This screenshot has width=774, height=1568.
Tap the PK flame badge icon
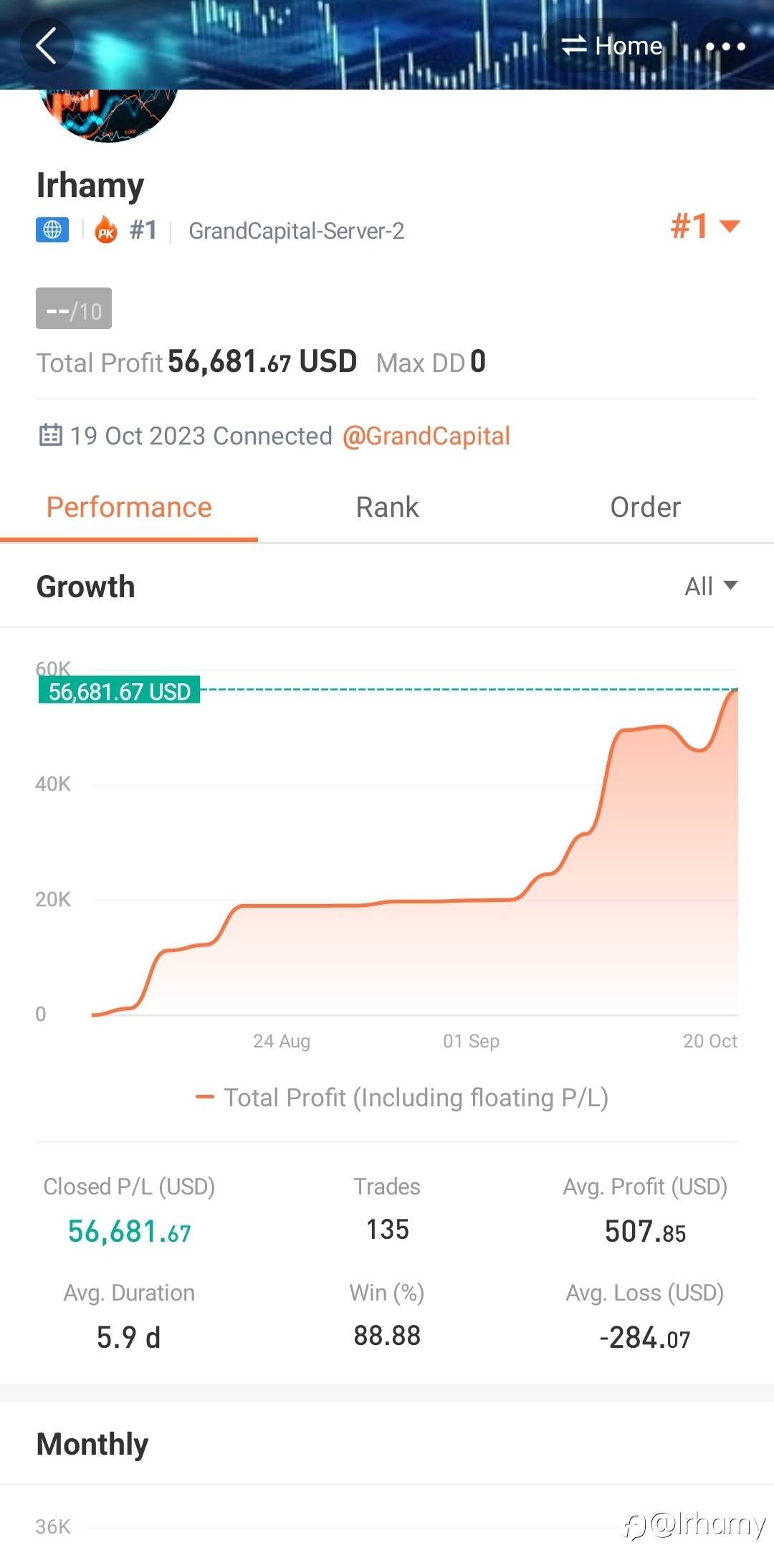[106, 230]
